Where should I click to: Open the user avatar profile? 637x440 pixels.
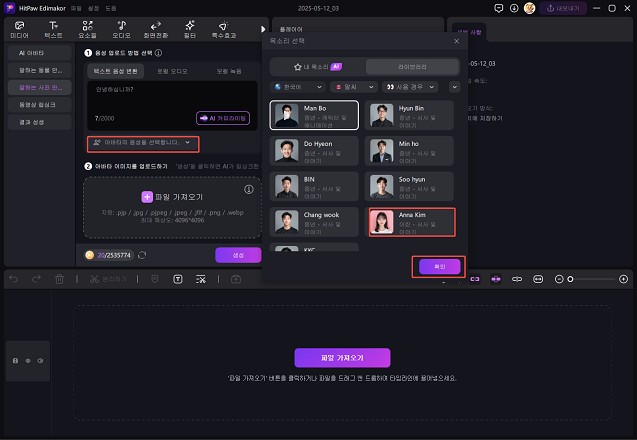(x=529, y=8)
